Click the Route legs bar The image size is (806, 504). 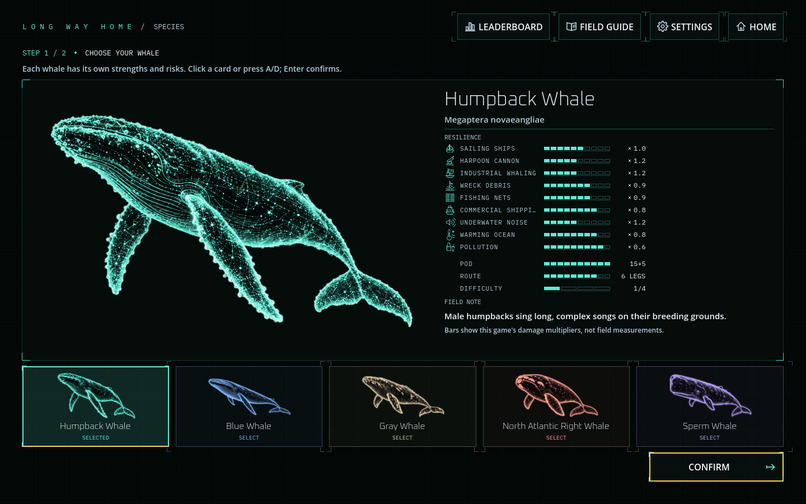click(577, 276)
